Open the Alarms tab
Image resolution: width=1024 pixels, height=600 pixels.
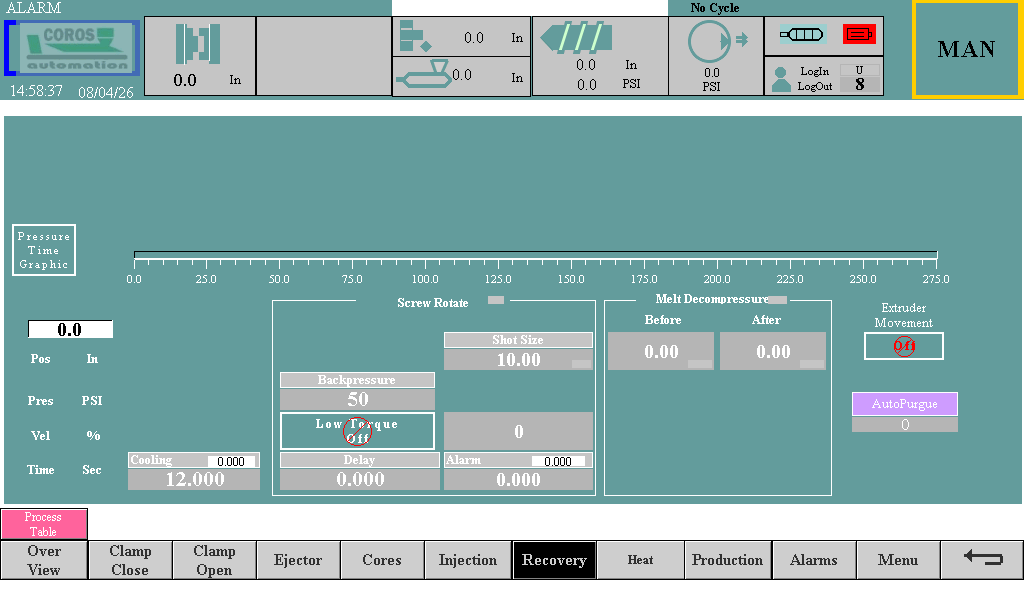pos(813,560)
